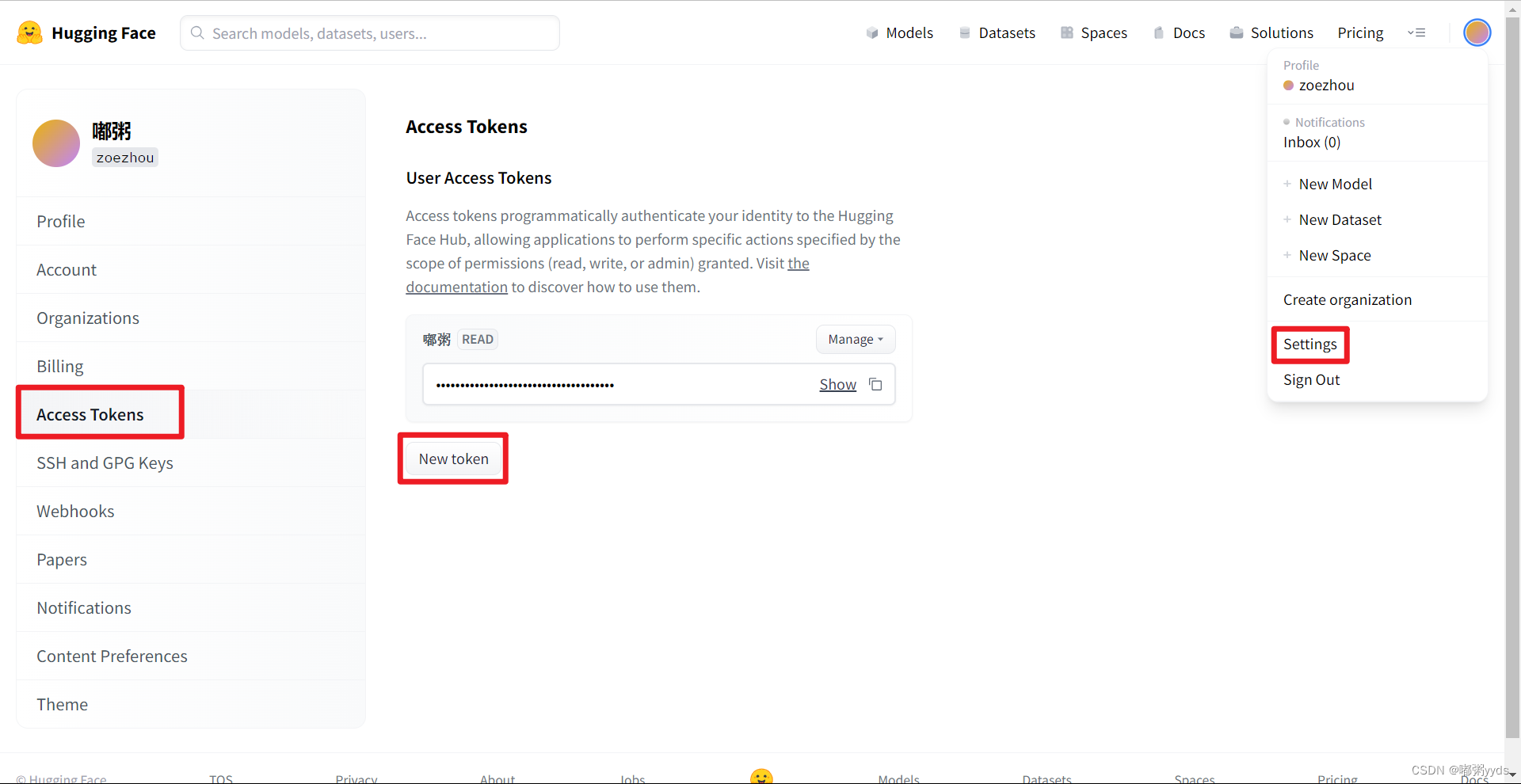The image size is (1521, 784).
Task: Open Settings from user menu
Action: 1309,344
